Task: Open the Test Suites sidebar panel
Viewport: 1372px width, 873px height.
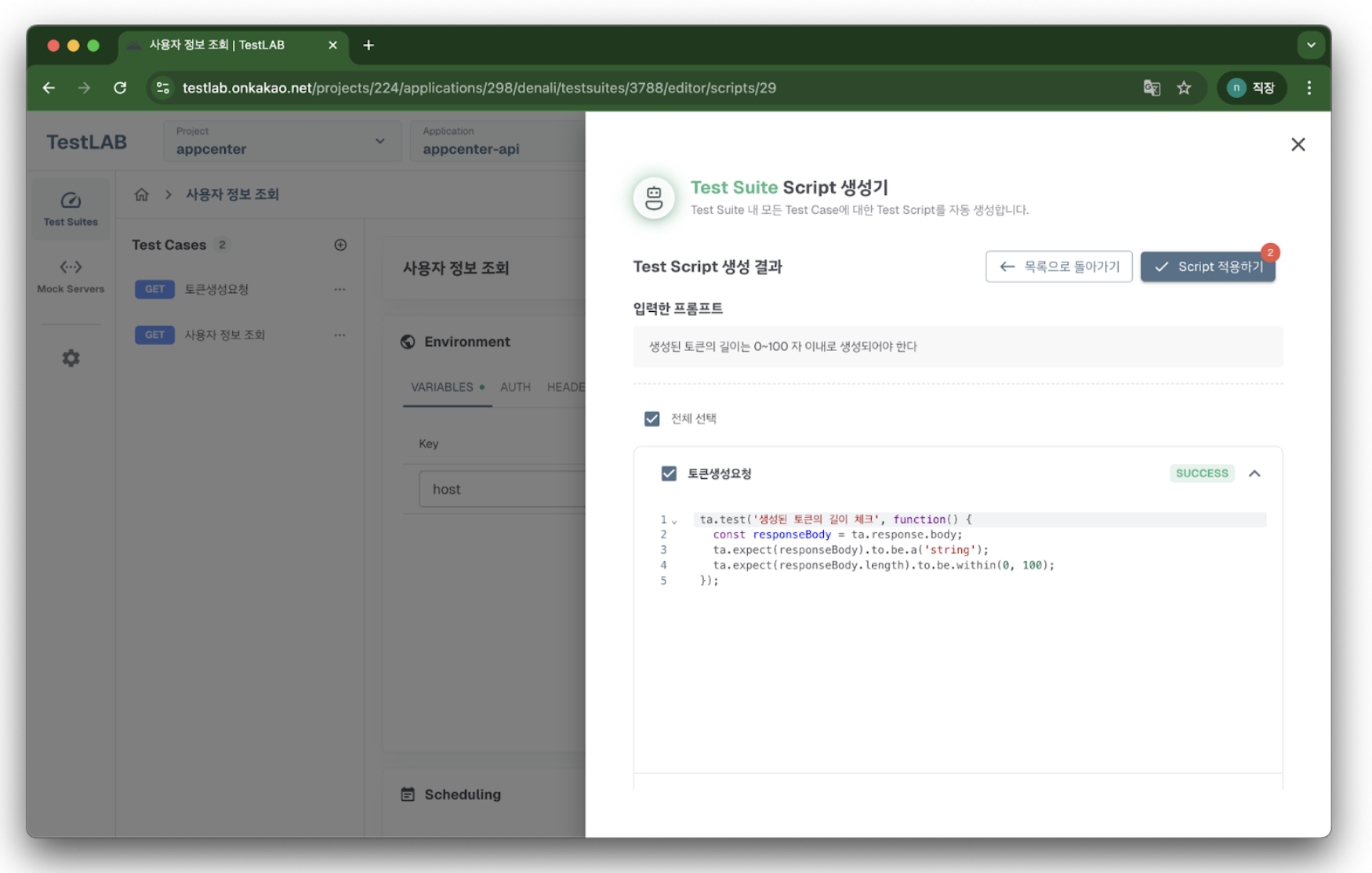Action: 70,208
